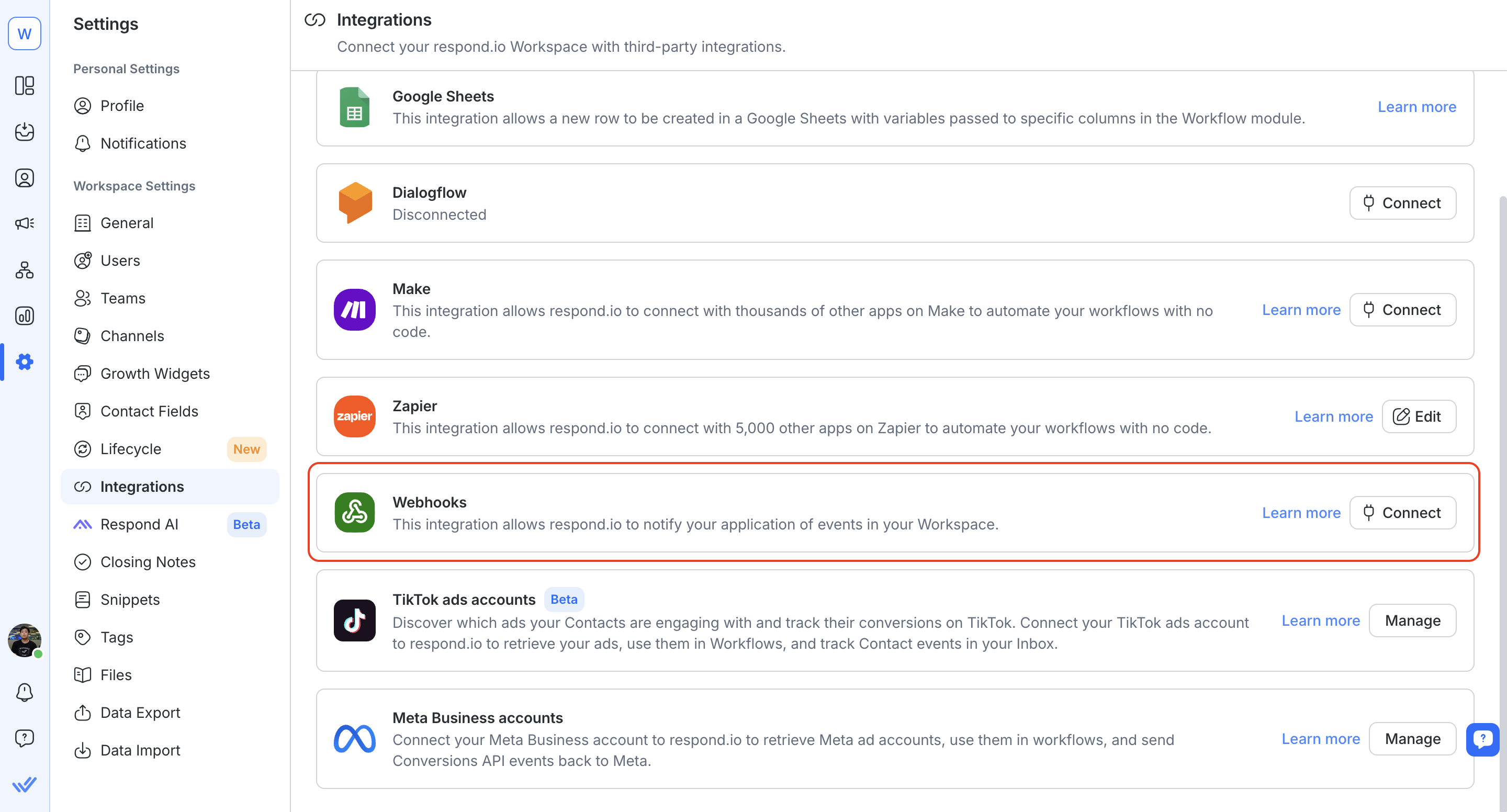Image resolution: width=1507 pixels, height=812 pixels.
Task: Open Contacts icon in left rail
Action: point(25,178)
